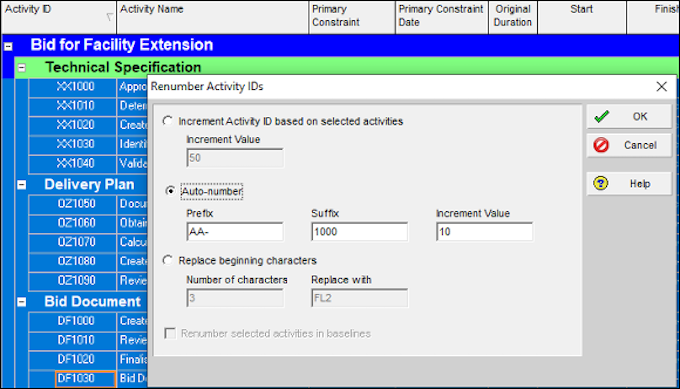
Task: Tick Renumber selected activities in baselines checkbox
Action: [170, 333]
